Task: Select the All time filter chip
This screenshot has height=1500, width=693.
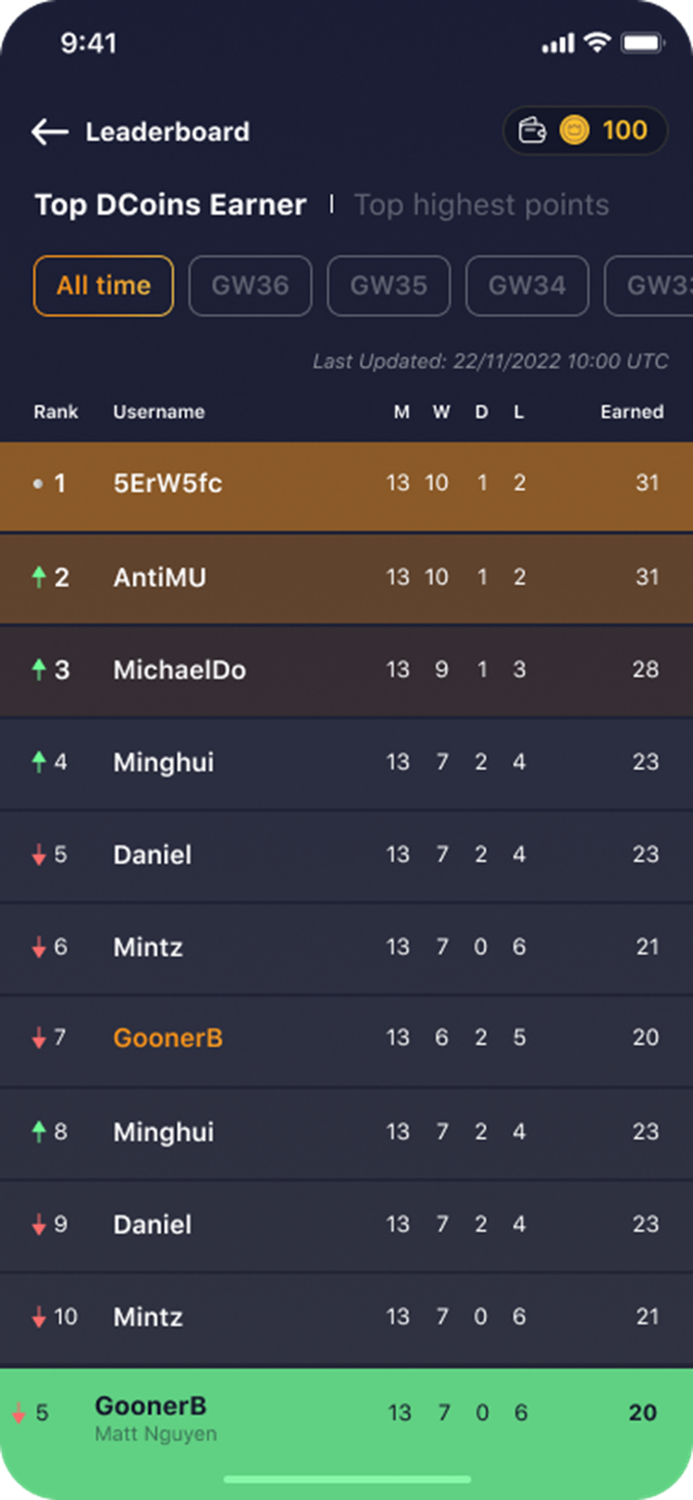Action: tap(103, 286)
